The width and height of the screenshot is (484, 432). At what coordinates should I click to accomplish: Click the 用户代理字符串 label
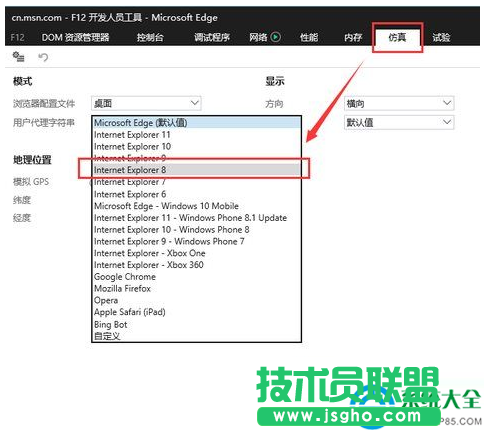(x=44, y=122)
